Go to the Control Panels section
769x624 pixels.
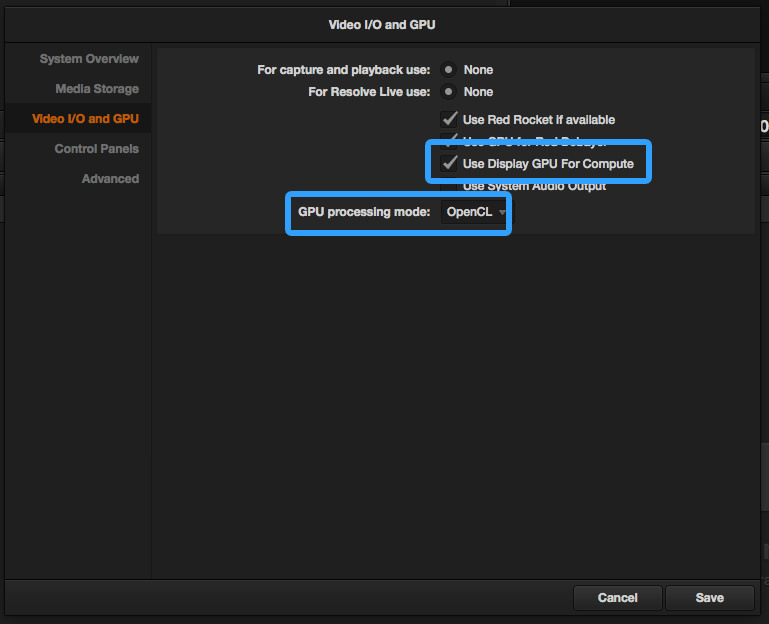tap(96, 149)
